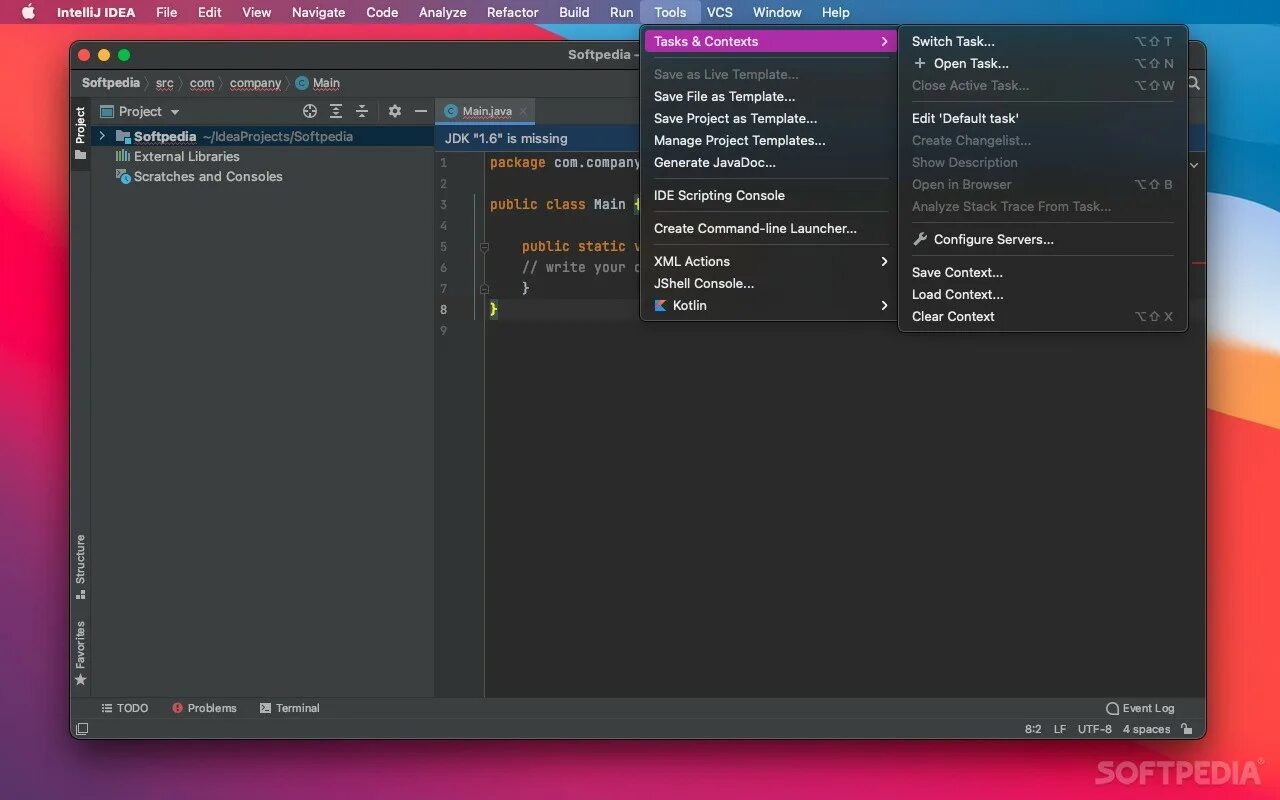Viewport: 1280px width, 800px height.
Task: Select Generate JavaDoc
Action: (769, 162)
